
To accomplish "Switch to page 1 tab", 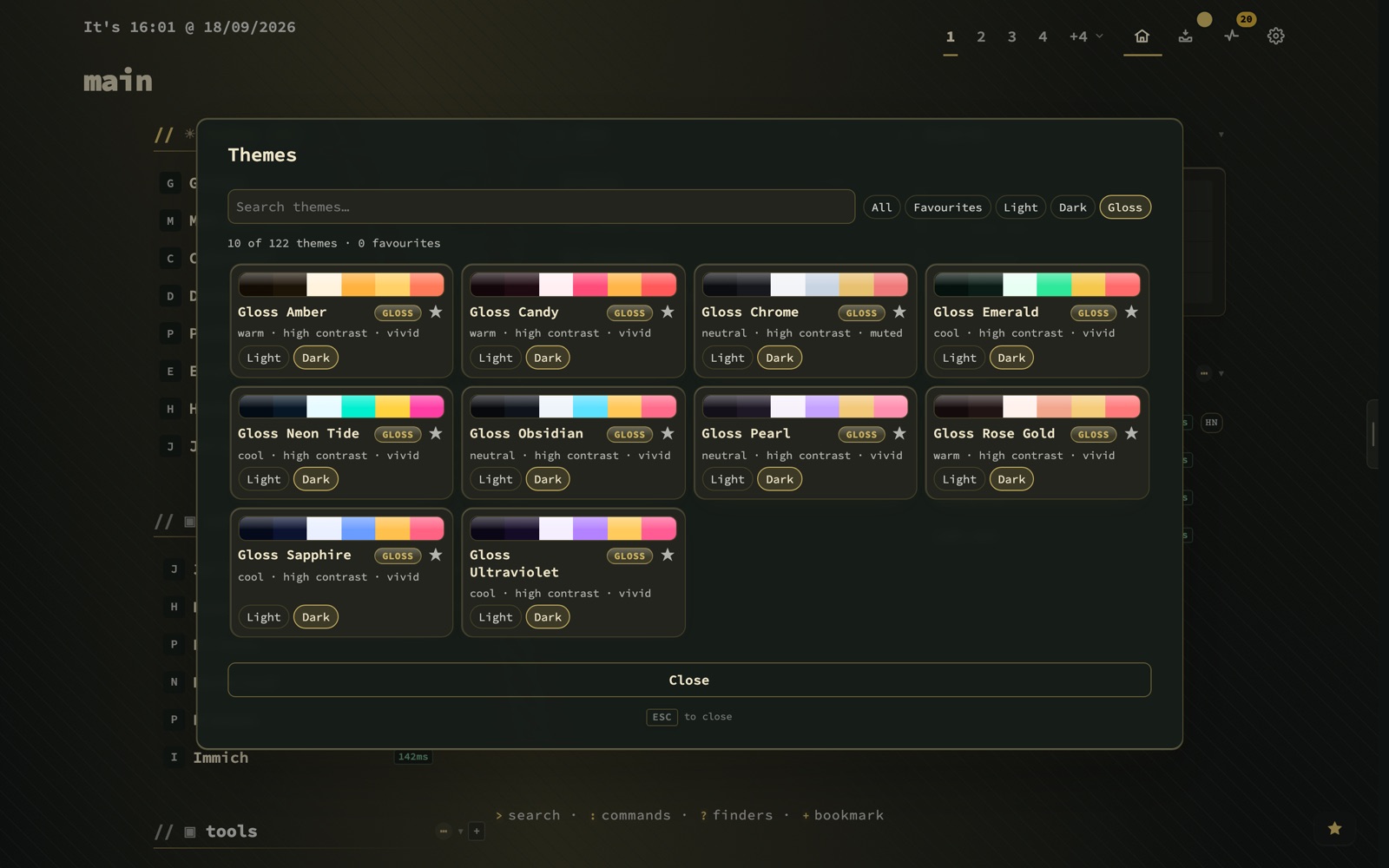I will [951, 36].
